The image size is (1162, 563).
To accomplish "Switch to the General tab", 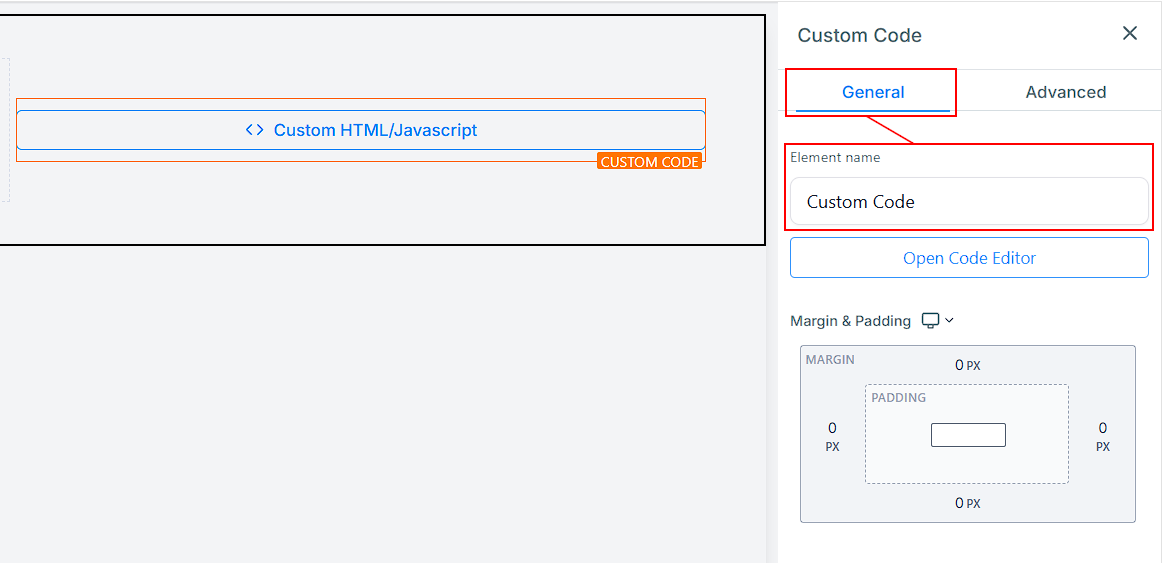I will point(872,92).
